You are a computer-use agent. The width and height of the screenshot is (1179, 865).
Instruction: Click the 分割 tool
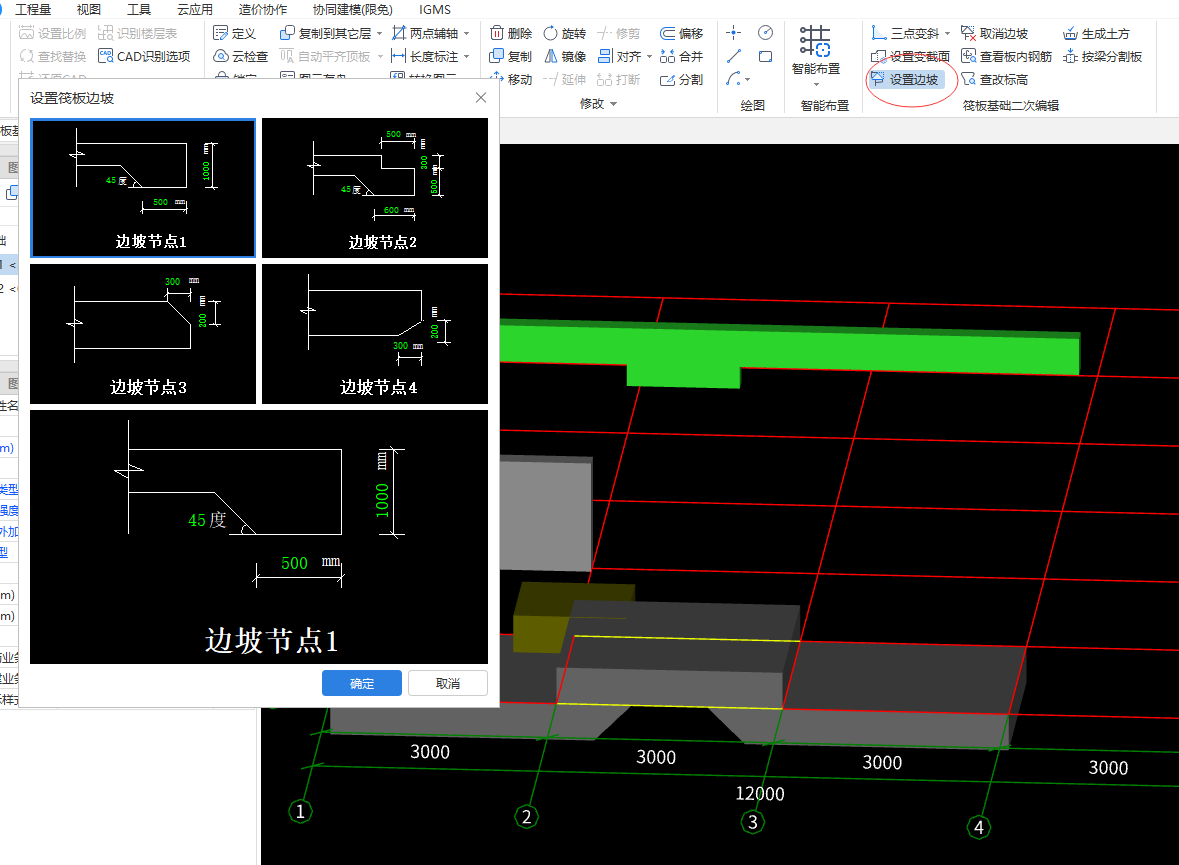point(682,79)
